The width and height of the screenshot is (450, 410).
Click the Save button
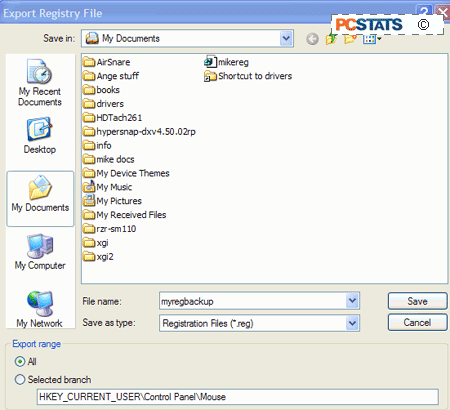pyautogui.click(x=417, y=301)
